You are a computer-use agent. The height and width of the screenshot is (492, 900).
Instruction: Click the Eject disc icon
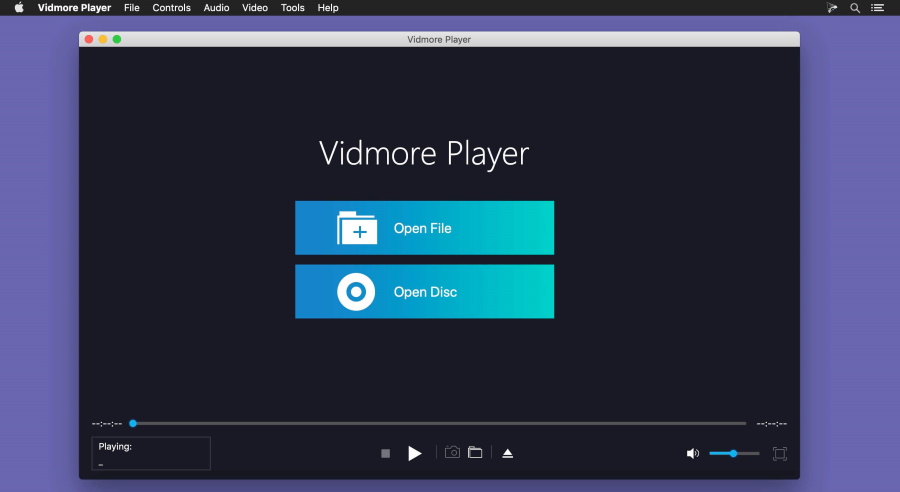507,454
